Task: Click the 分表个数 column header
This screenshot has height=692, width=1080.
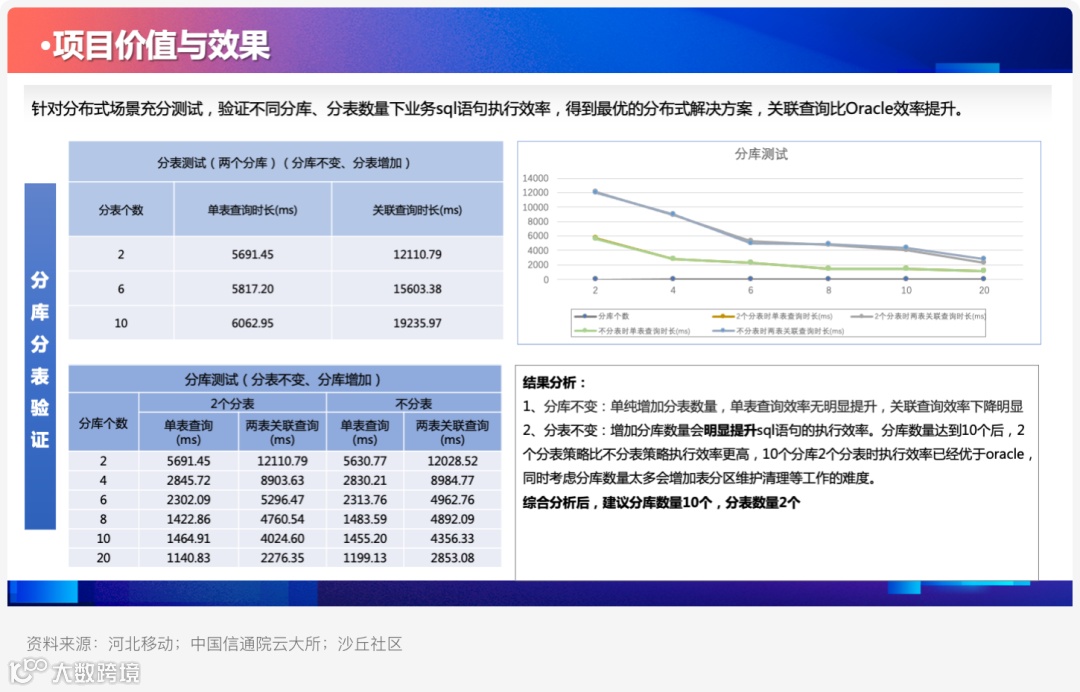Action: point(121,210)
